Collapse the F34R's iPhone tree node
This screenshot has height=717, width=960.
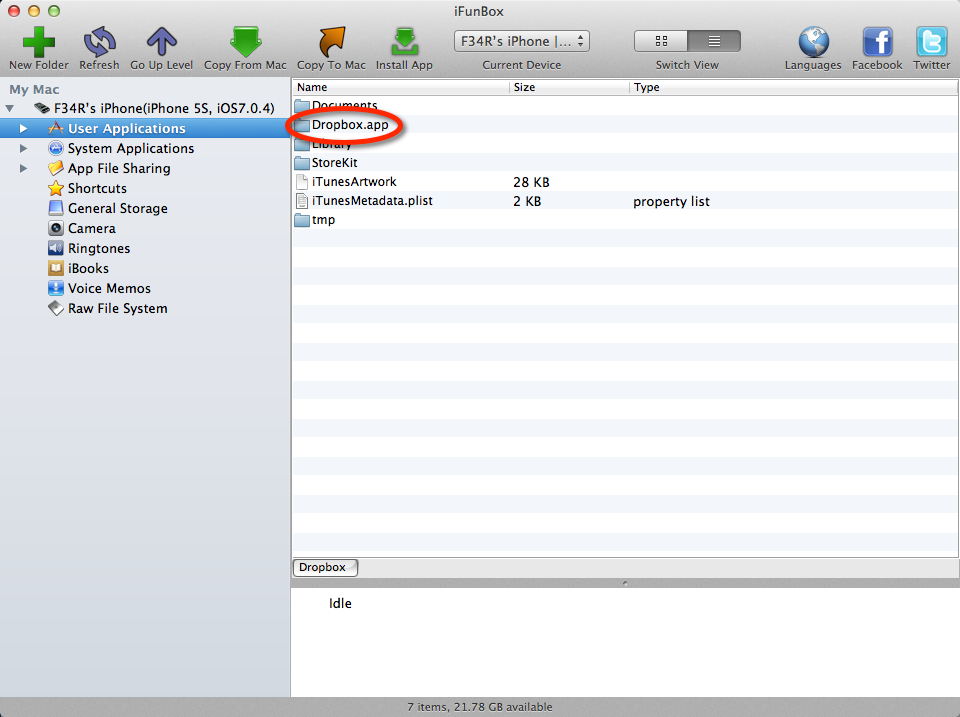click(x=10, y=108)
